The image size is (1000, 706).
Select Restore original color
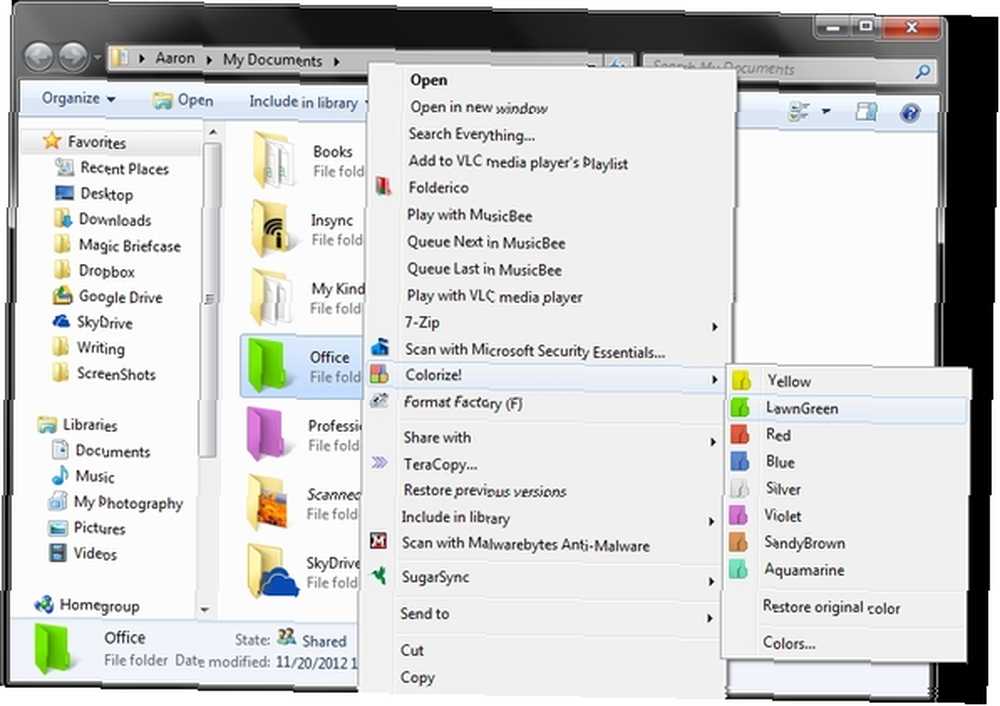point(832,607)
